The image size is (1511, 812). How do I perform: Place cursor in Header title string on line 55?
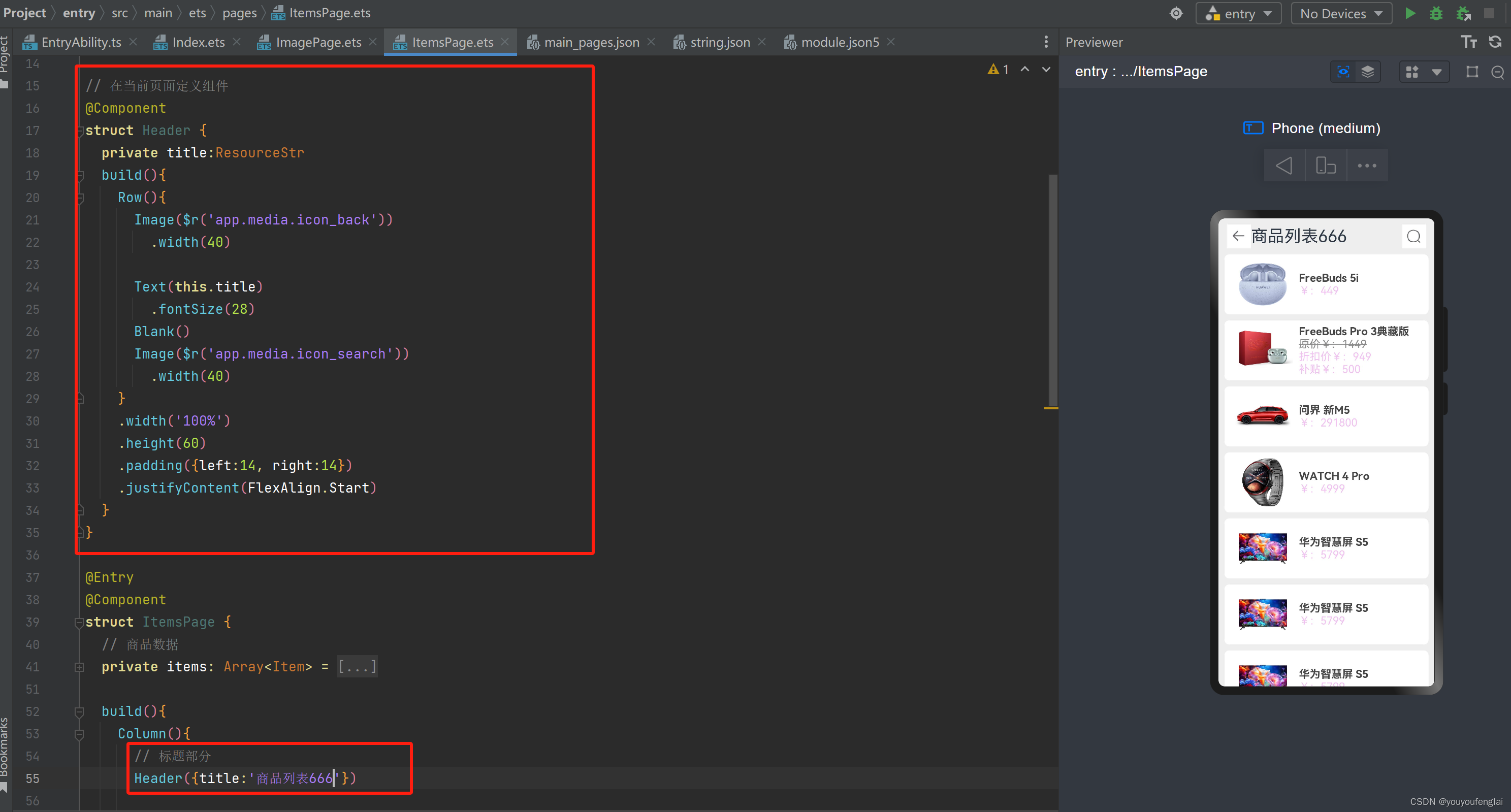pos(294,778)
